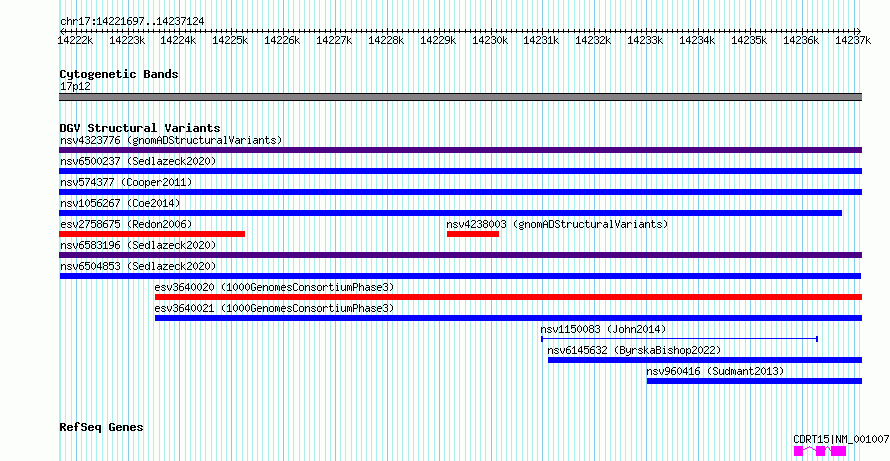Image resolution: width=890 pixels, height=461 pixels.
Task: Click the thin nsv1150083 John2014 line
Action: coord(679,339)
